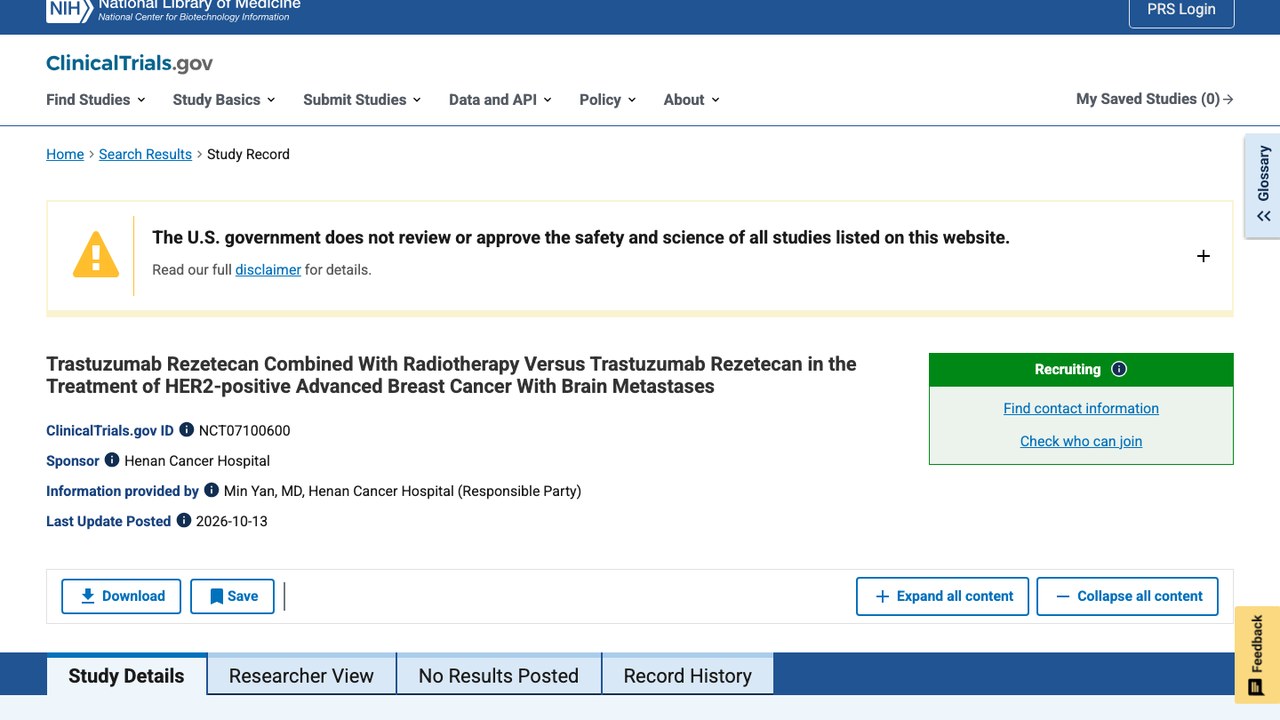This screenshot has width=1280, height=720.
Task: Open the Study Basics dropdown menu
Action: point(224,99)
